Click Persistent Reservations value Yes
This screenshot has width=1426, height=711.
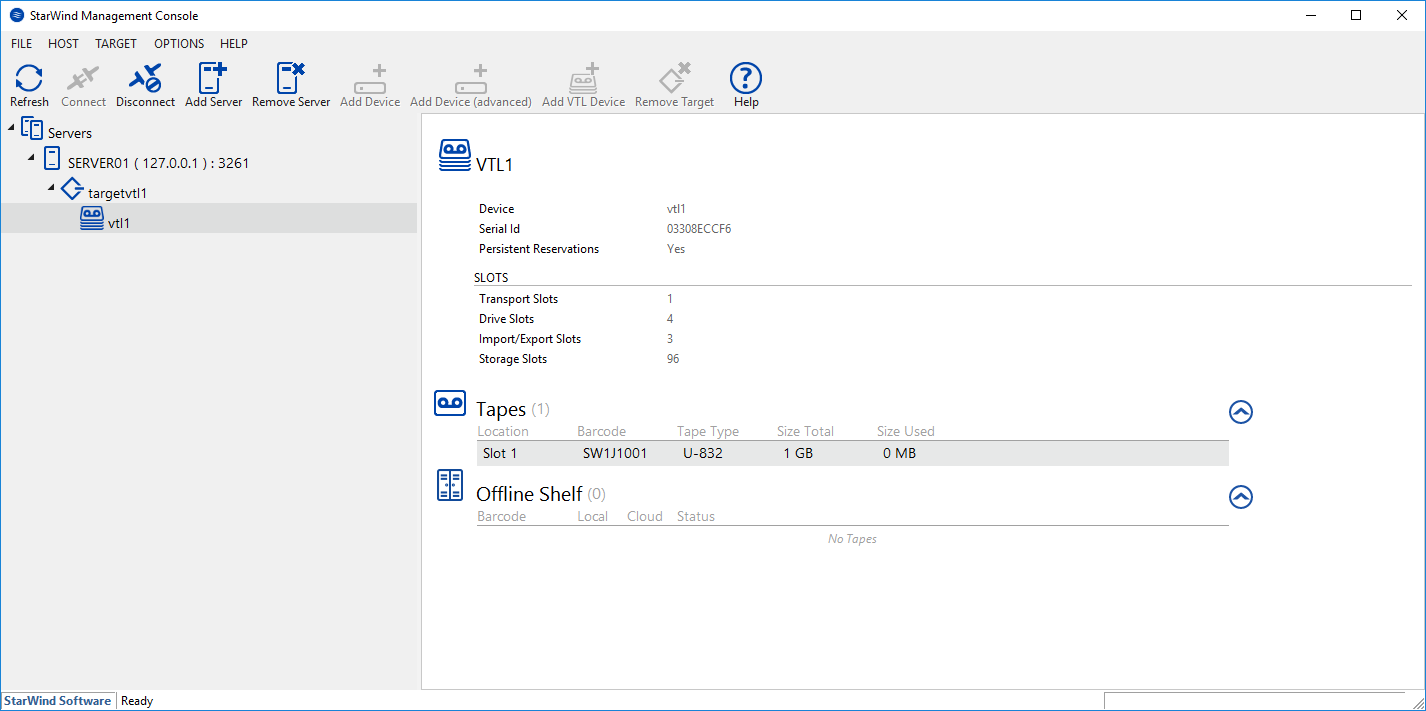point(676,249)
